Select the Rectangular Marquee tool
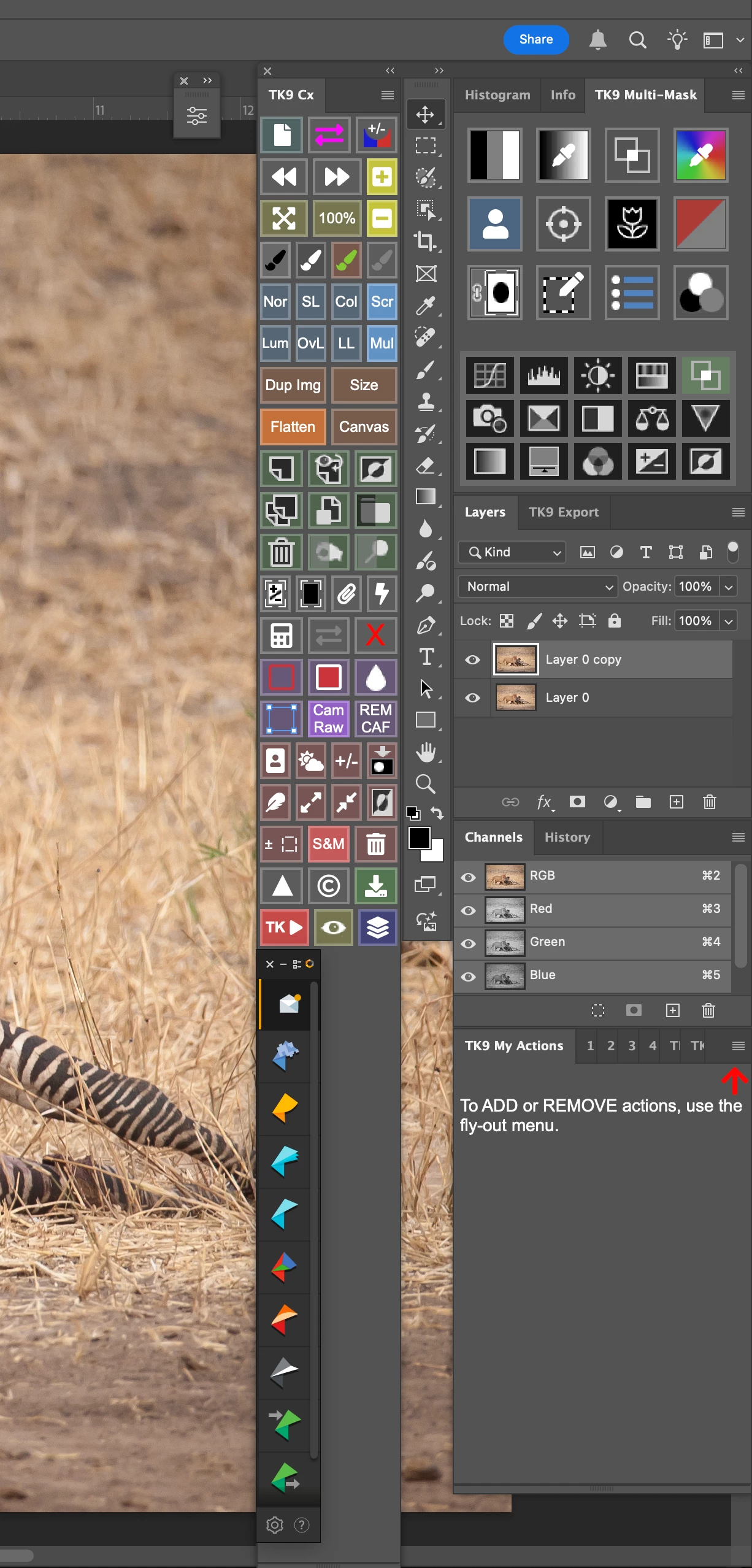752x1568 pixels. coord(425,146)
